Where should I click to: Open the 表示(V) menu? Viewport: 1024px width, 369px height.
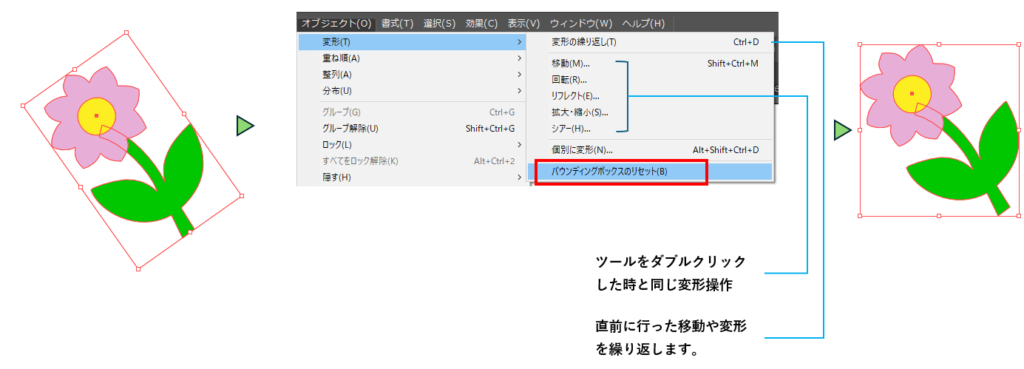point(524,24)
